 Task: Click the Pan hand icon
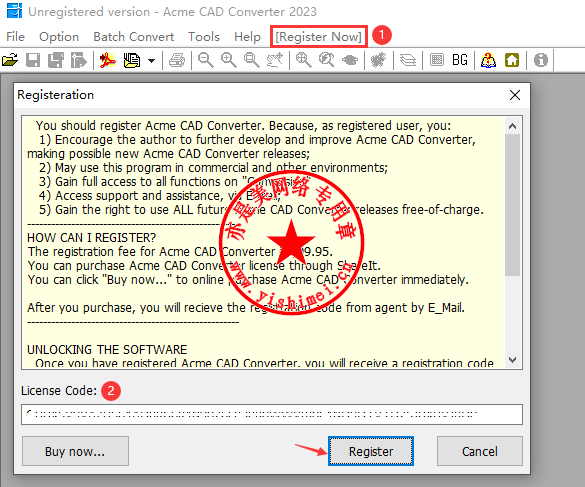tap(275, 60)
